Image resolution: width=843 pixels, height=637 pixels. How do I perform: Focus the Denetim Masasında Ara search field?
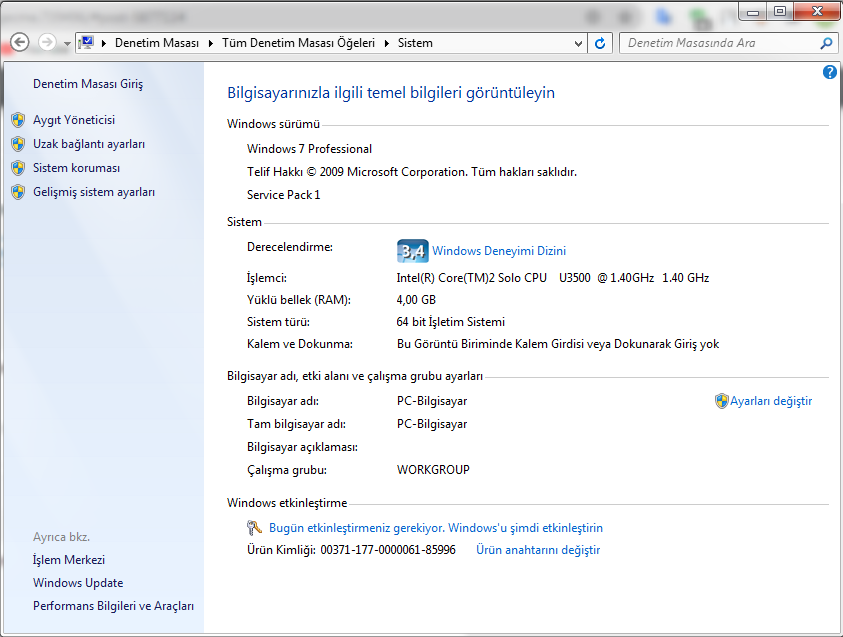tap(720, 43)
